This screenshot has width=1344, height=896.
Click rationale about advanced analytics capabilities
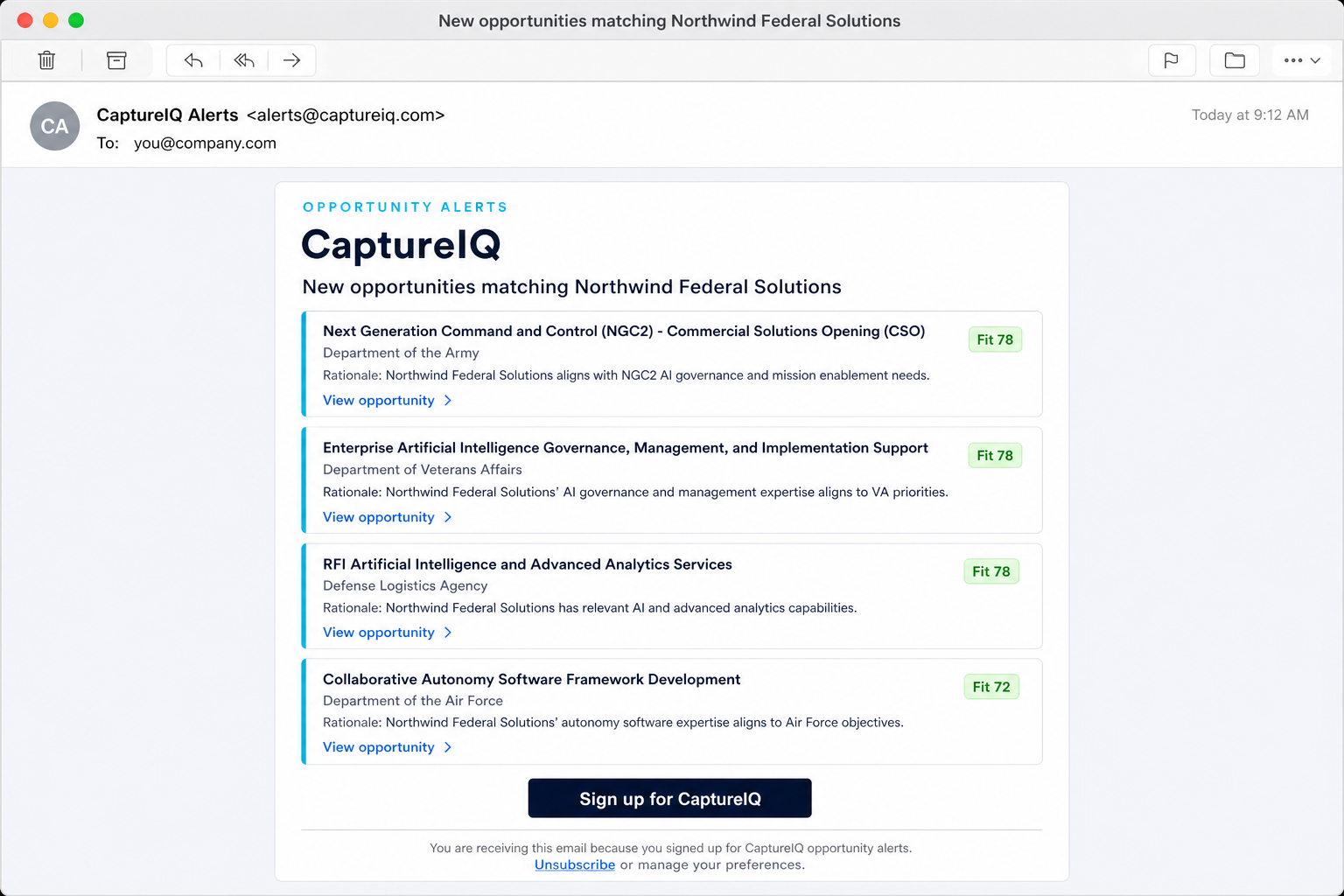point(590,608)
